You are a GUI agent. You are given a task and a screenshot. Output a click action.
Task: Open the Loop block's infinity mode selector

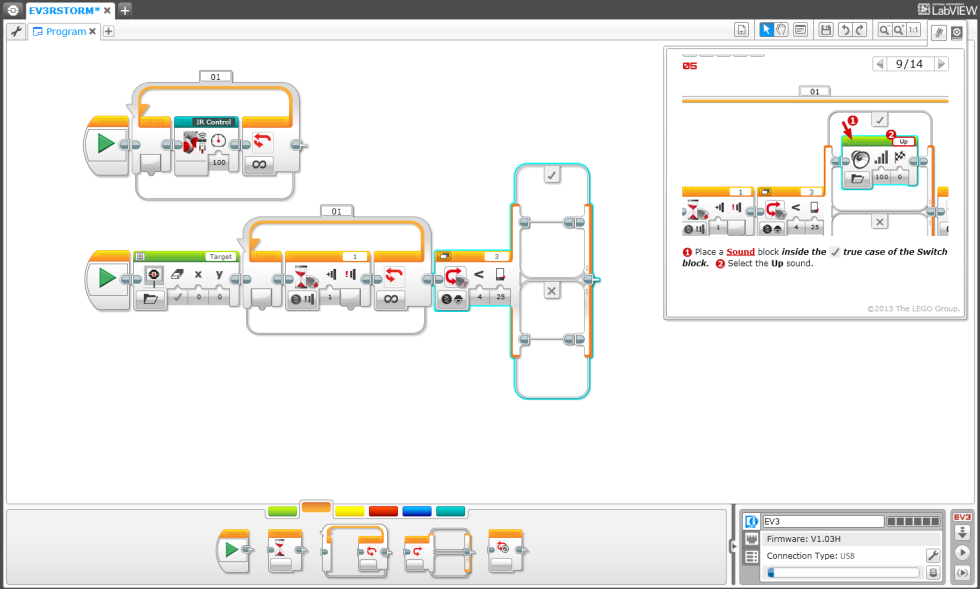pyautogui.click(x=393, y=298)
